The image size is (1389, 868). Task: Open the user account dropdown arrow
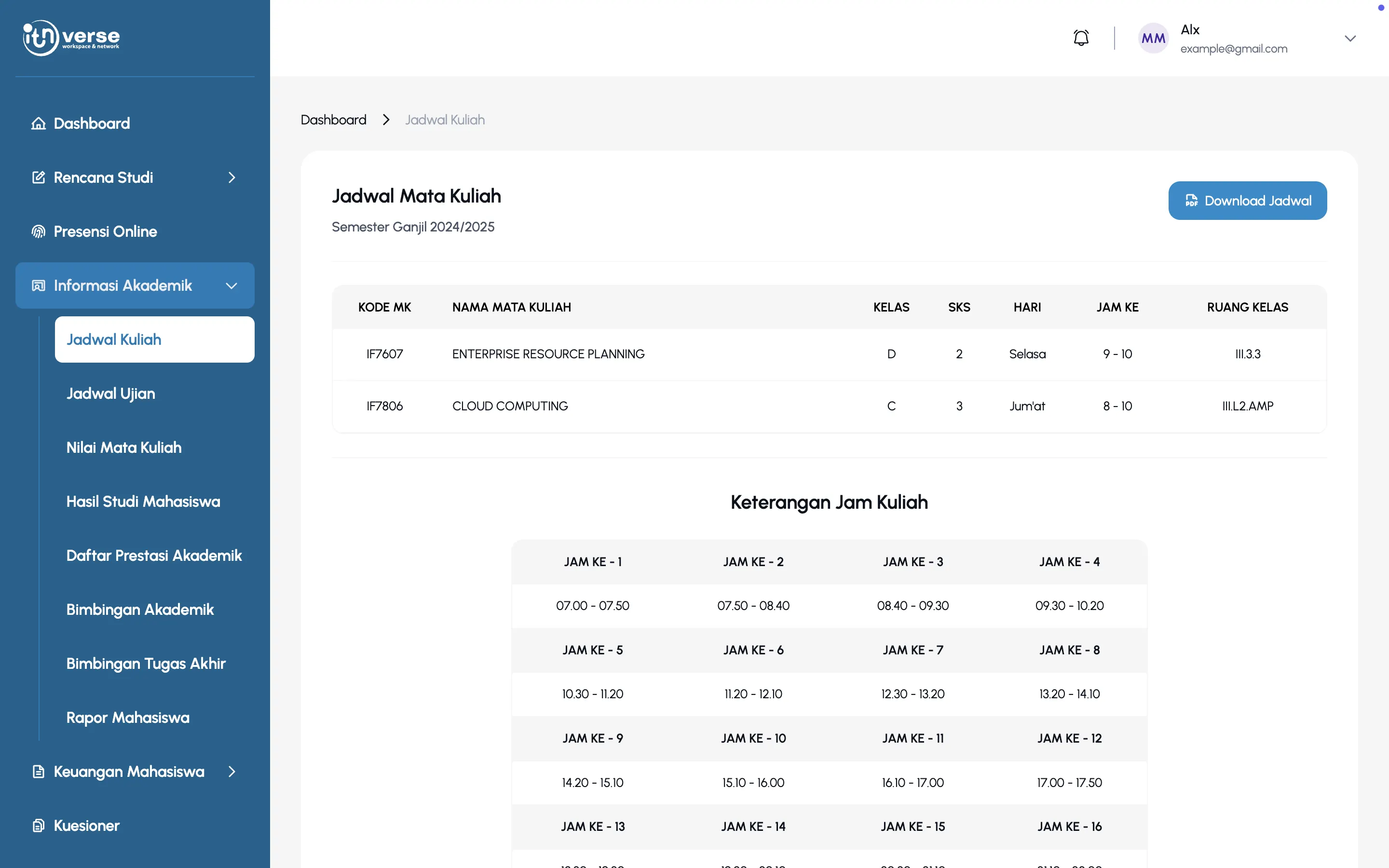(x=1350, y=39)
